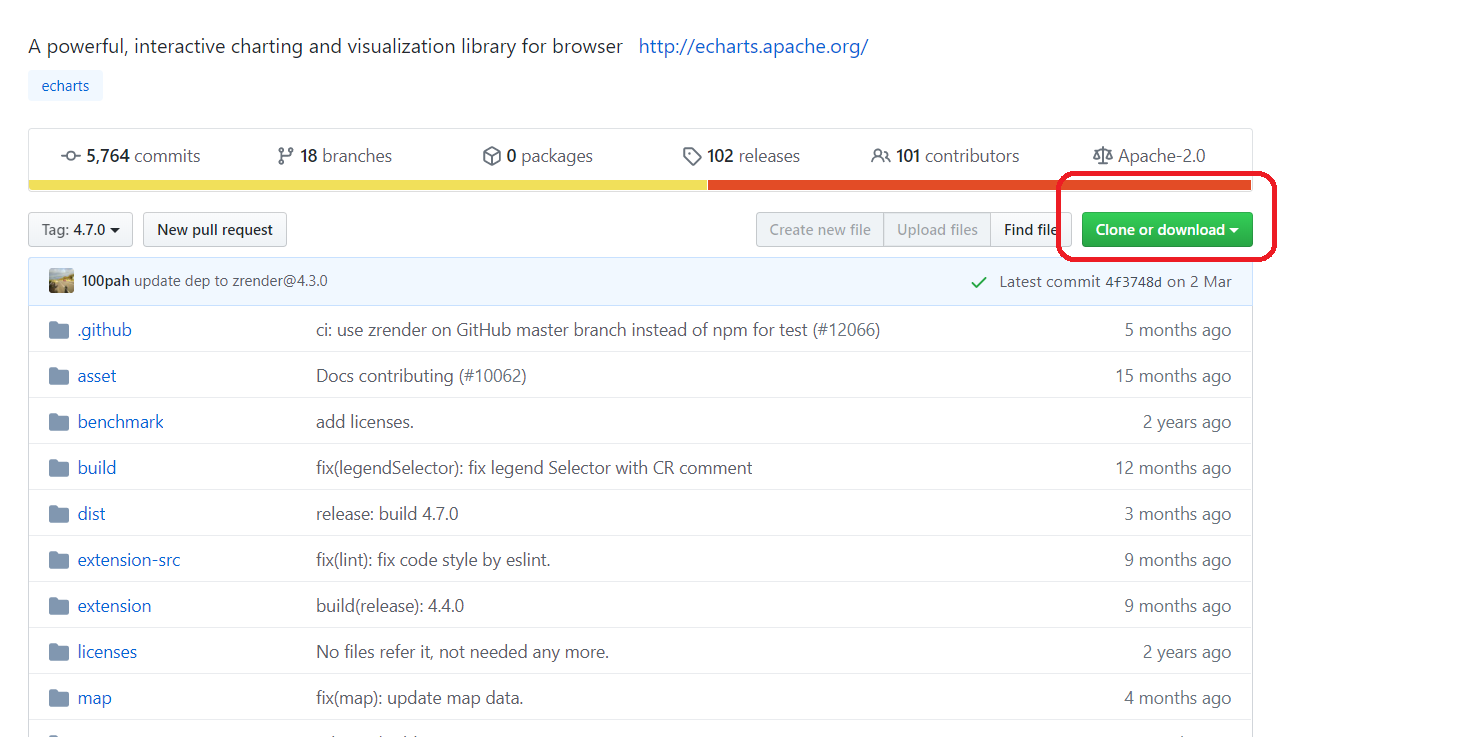Screen dimensions: 1466x737
Task: Click the map folder icon
Action: tap(59, 698)
